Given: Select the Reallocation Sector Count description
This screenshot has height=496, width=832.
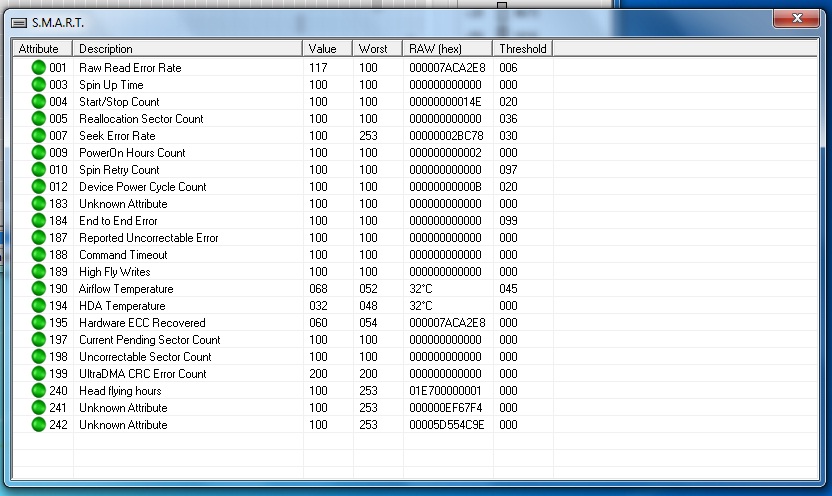Looking at the screenshot, I should (x=141, y=119).
